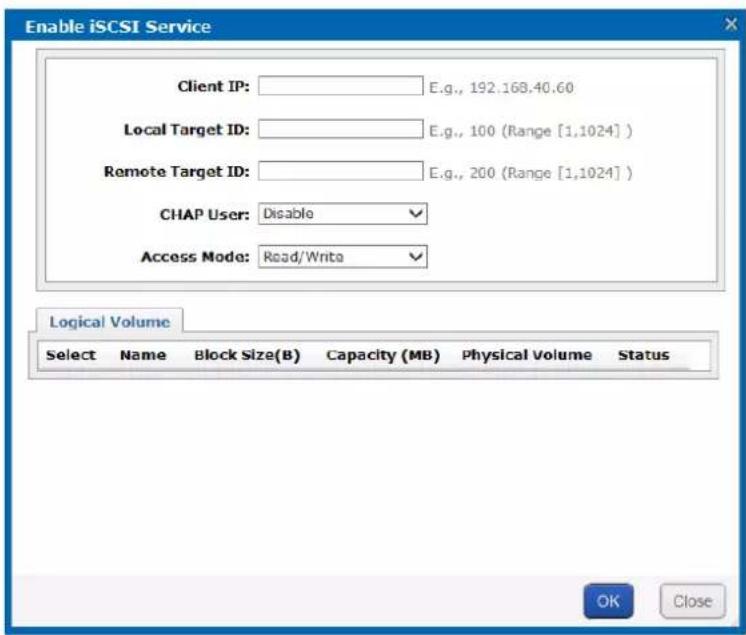Focus the Local Target ID field
This screenshot has width=746, height=635.
341,129
